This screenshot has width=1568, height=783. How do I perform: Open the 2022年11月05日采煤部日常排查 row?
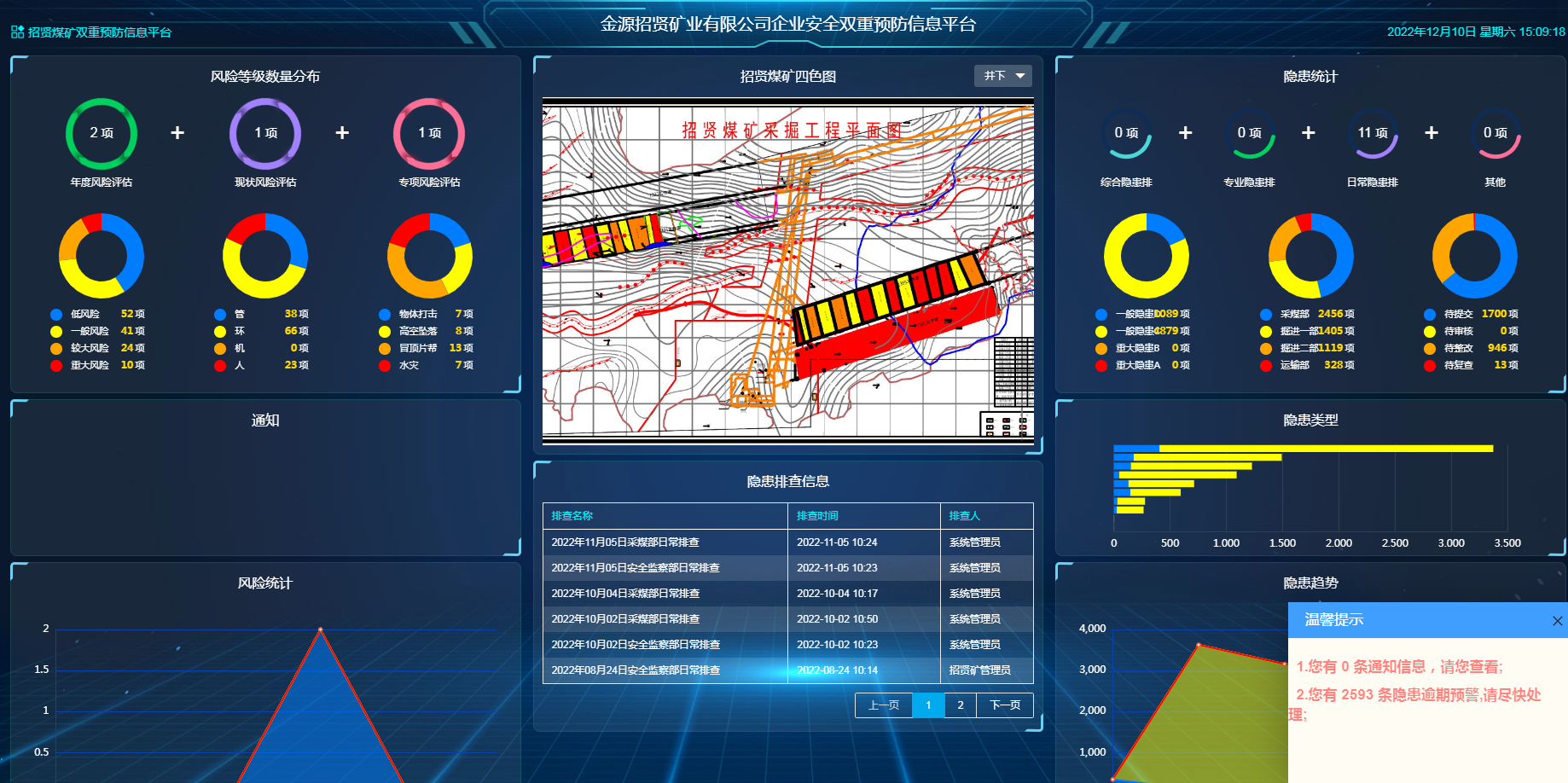pos(625,542)
